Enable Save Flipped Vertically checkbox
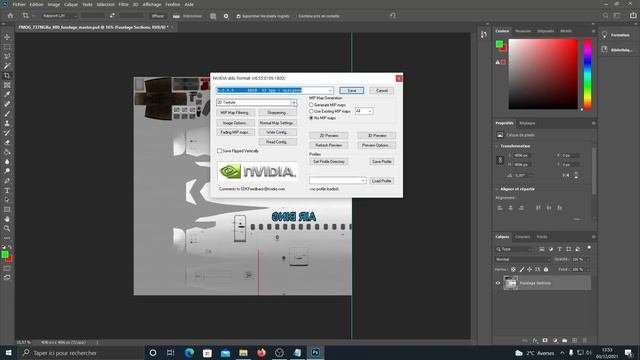This screenshot has width=640, height=360. point(220,151)
